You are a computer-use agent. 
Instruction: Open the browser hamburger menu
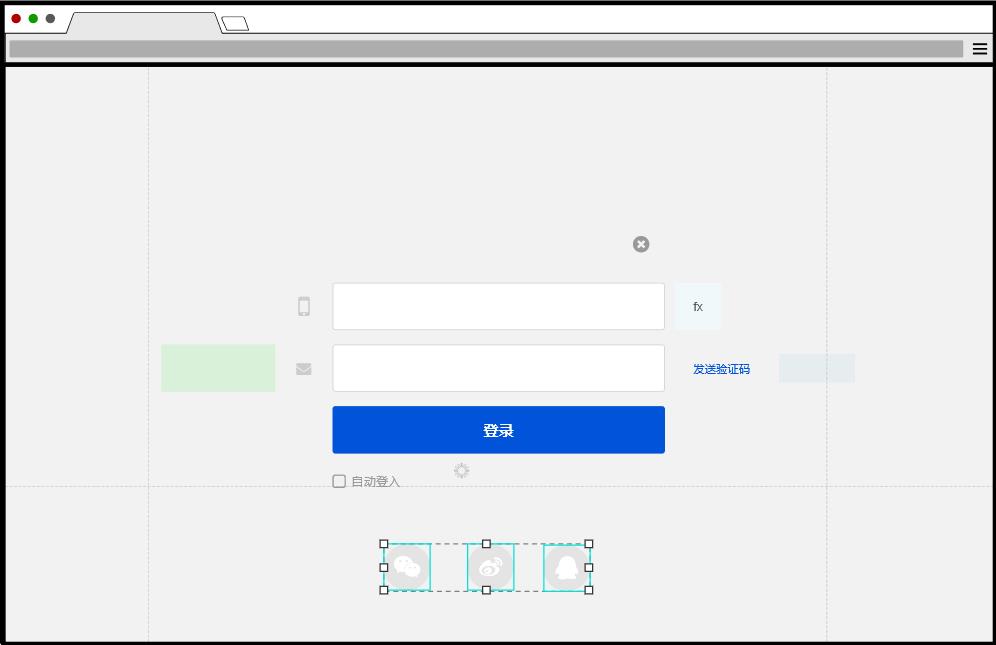(x=979, y=49)
